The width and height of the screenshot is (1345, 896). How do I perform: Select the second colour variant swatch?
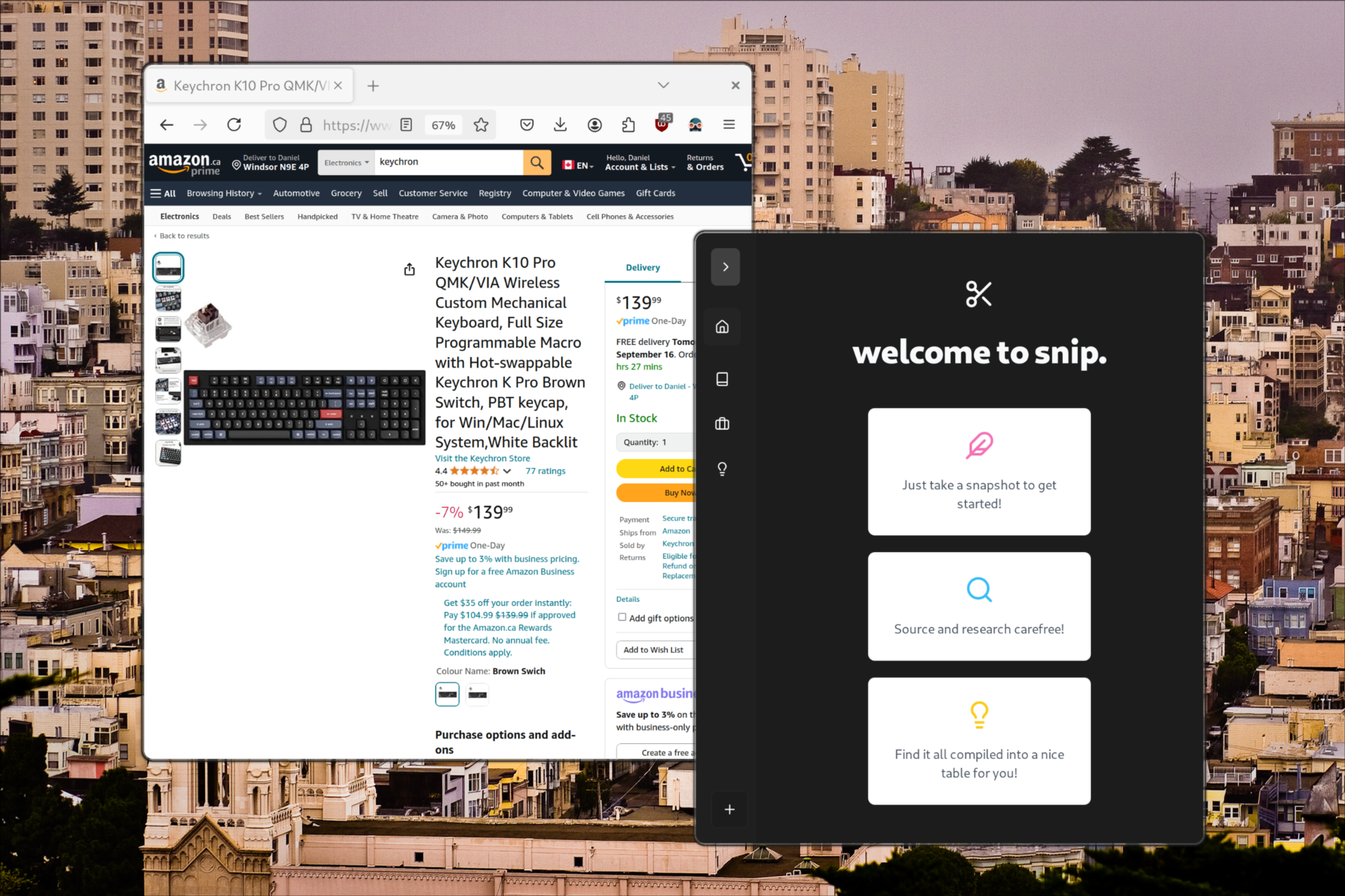click(x=477, y=694)
